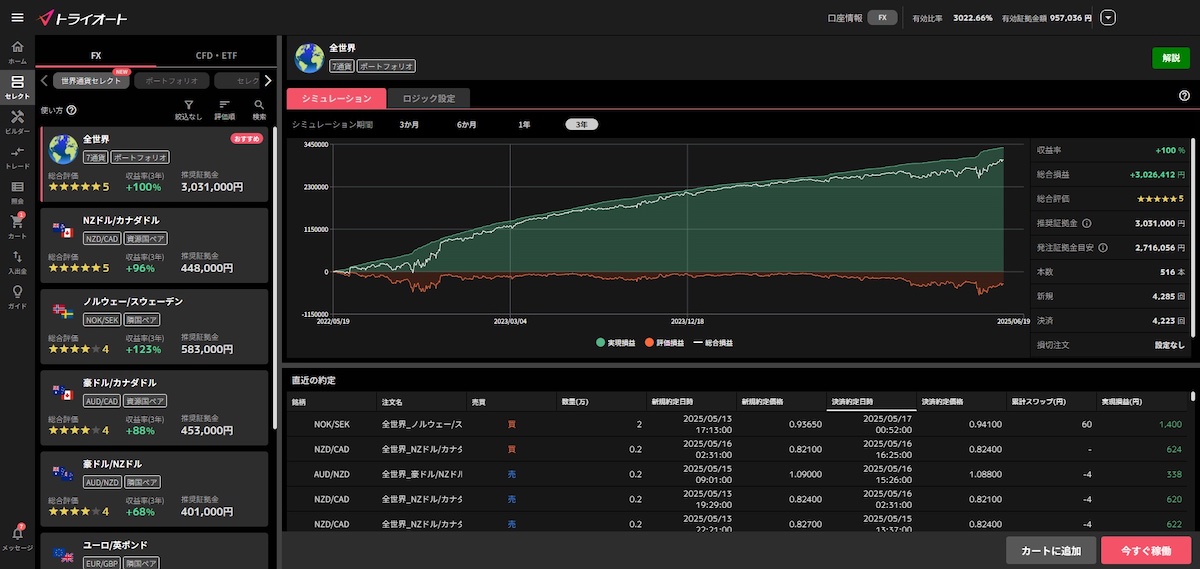Open the ビルダー tool in the sidebar
This screenshot has width=1200, height=569.
point(17,122)
